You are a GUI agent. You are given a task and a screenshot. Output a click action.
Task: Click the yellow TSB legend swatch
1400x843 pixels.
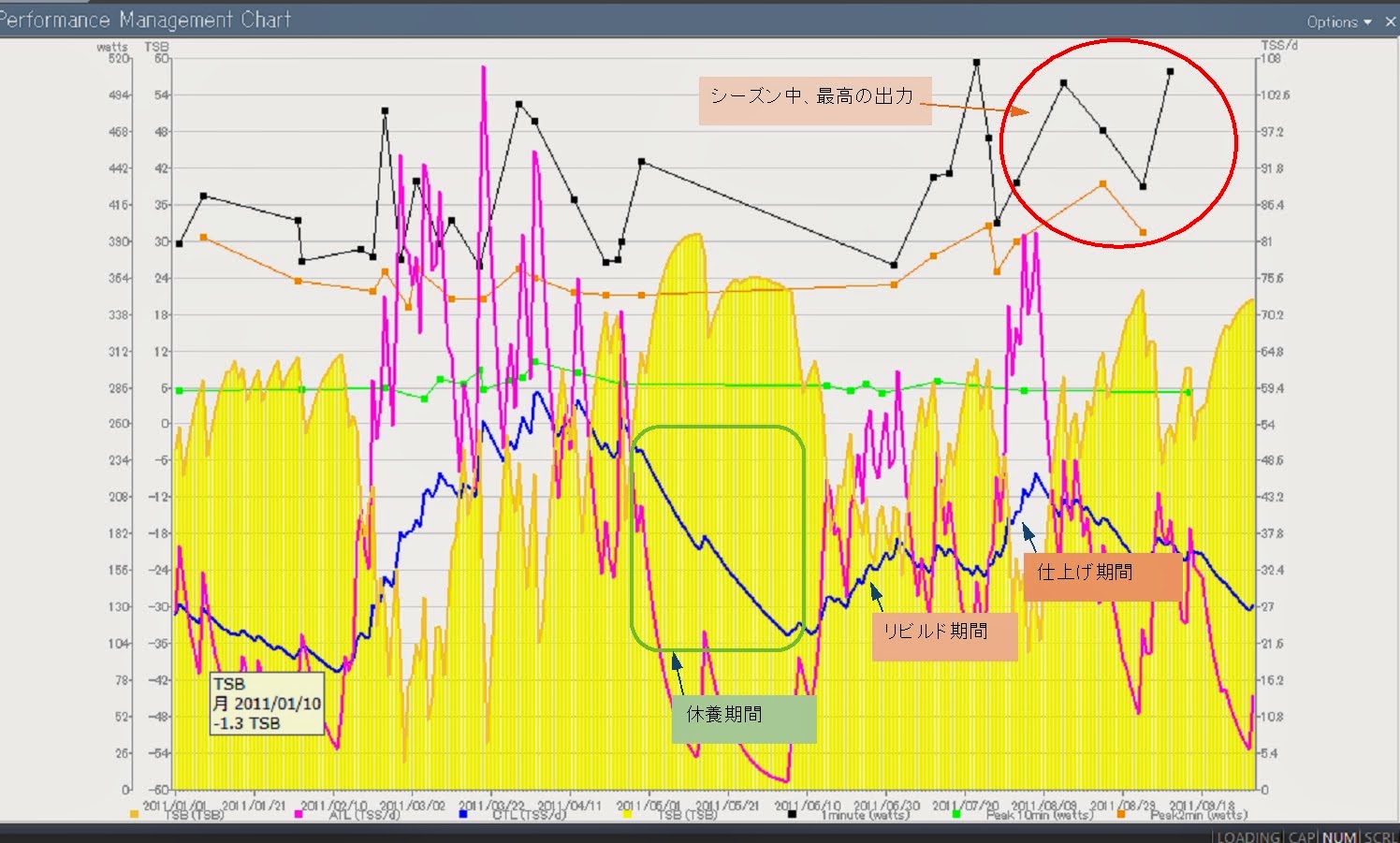click(627, 815)
